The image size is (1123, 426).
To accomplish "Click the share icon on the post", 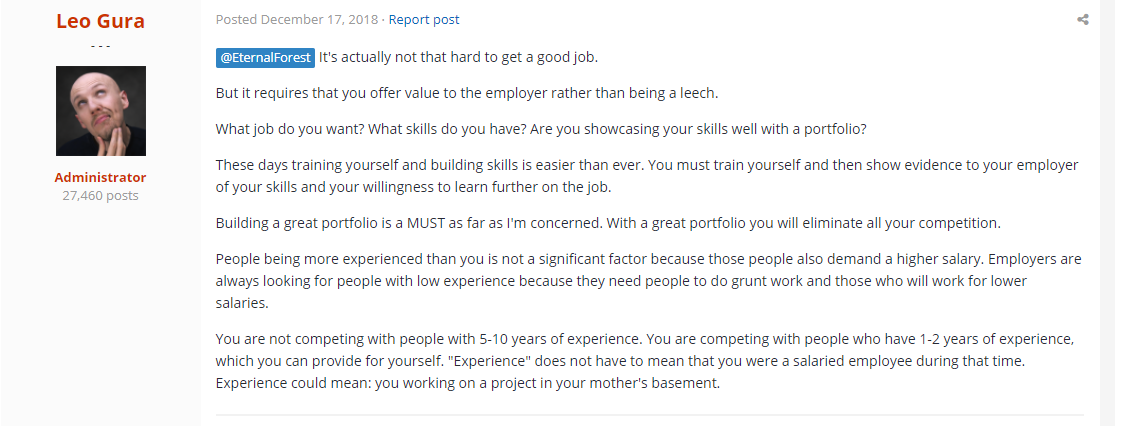I will coord(1082,20).
